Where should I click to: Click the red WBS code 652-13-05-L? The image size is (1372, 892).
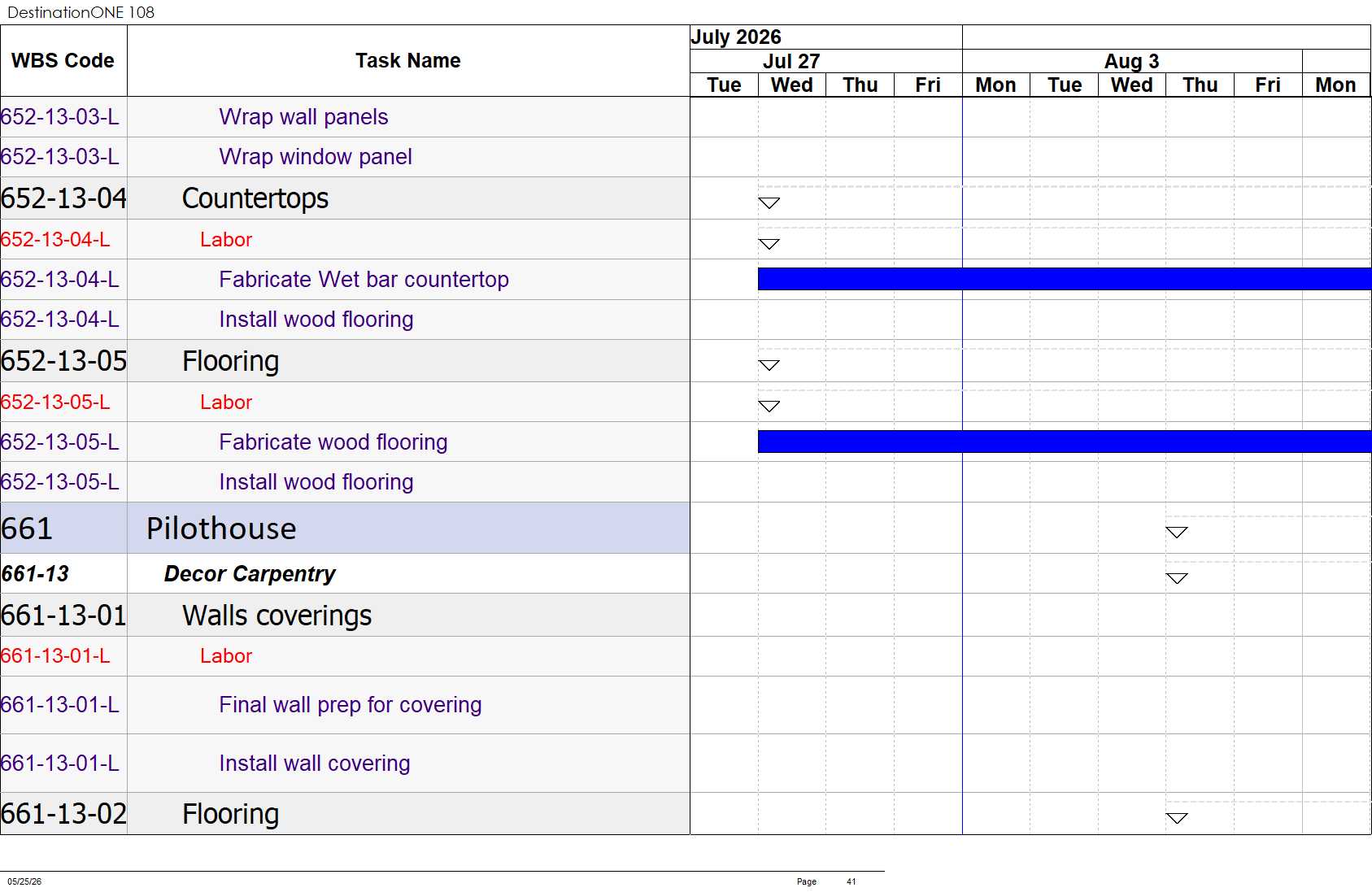[55, 402]
